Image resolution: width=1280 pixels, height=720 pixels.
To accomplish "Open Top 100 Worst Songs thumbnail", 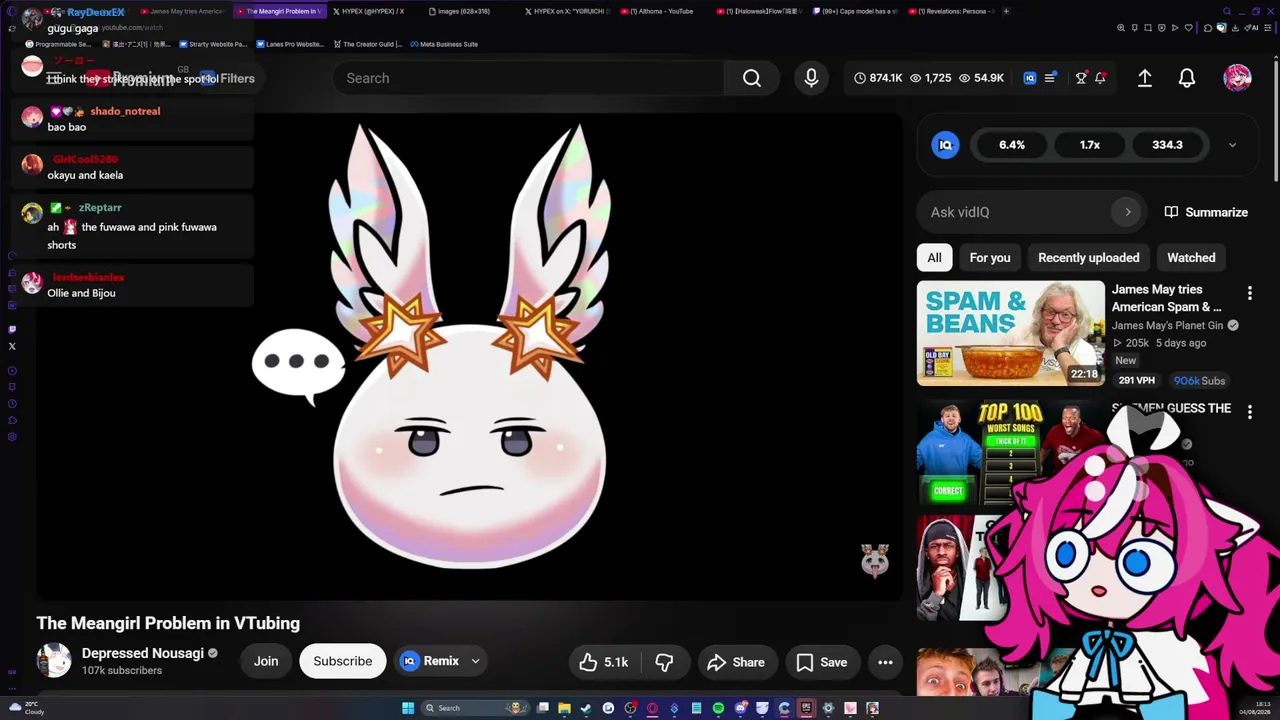I will [1011, 452].
